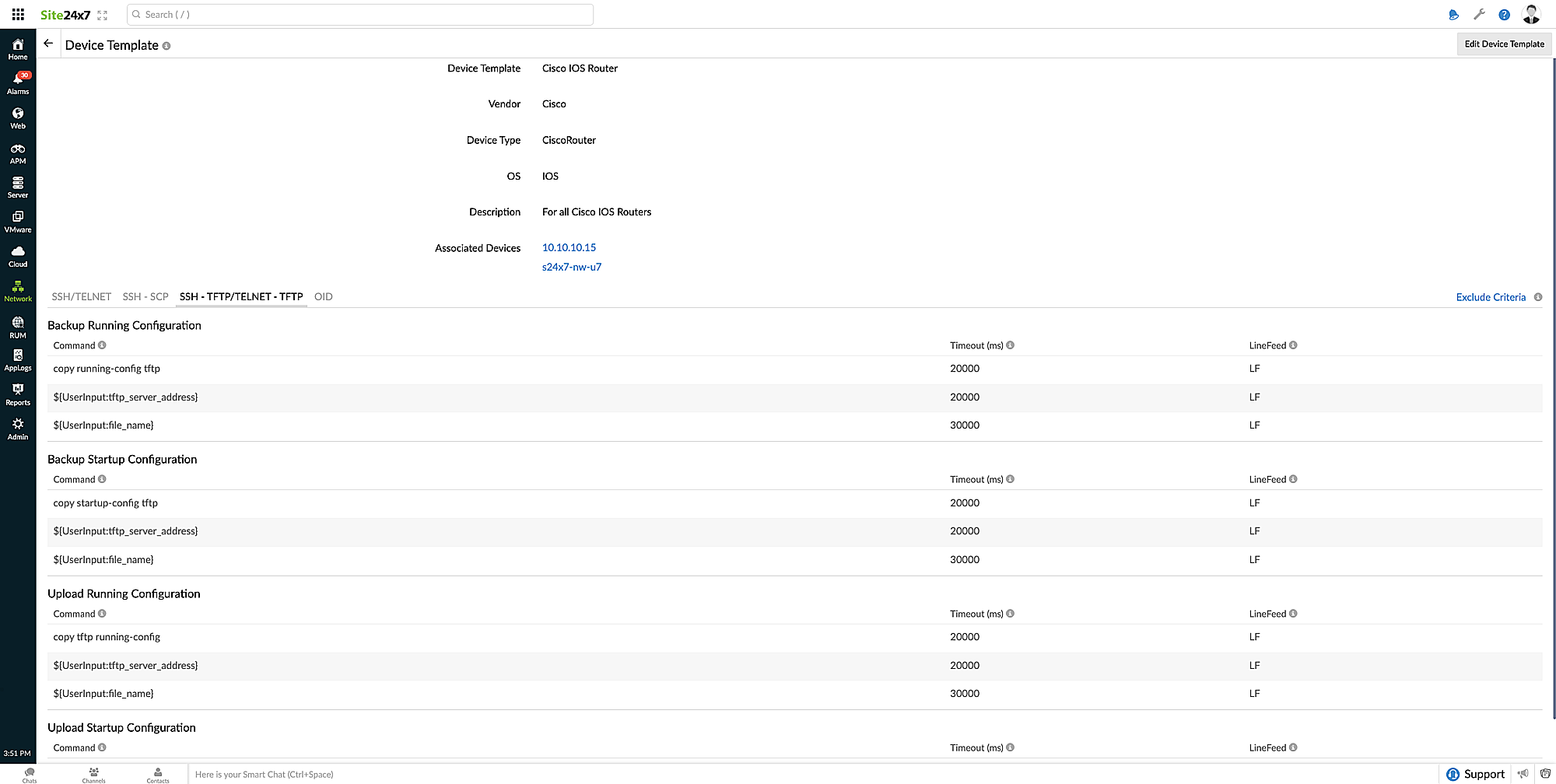
Task: Click the page vertical scrollbar
Action: [1553, 389]
